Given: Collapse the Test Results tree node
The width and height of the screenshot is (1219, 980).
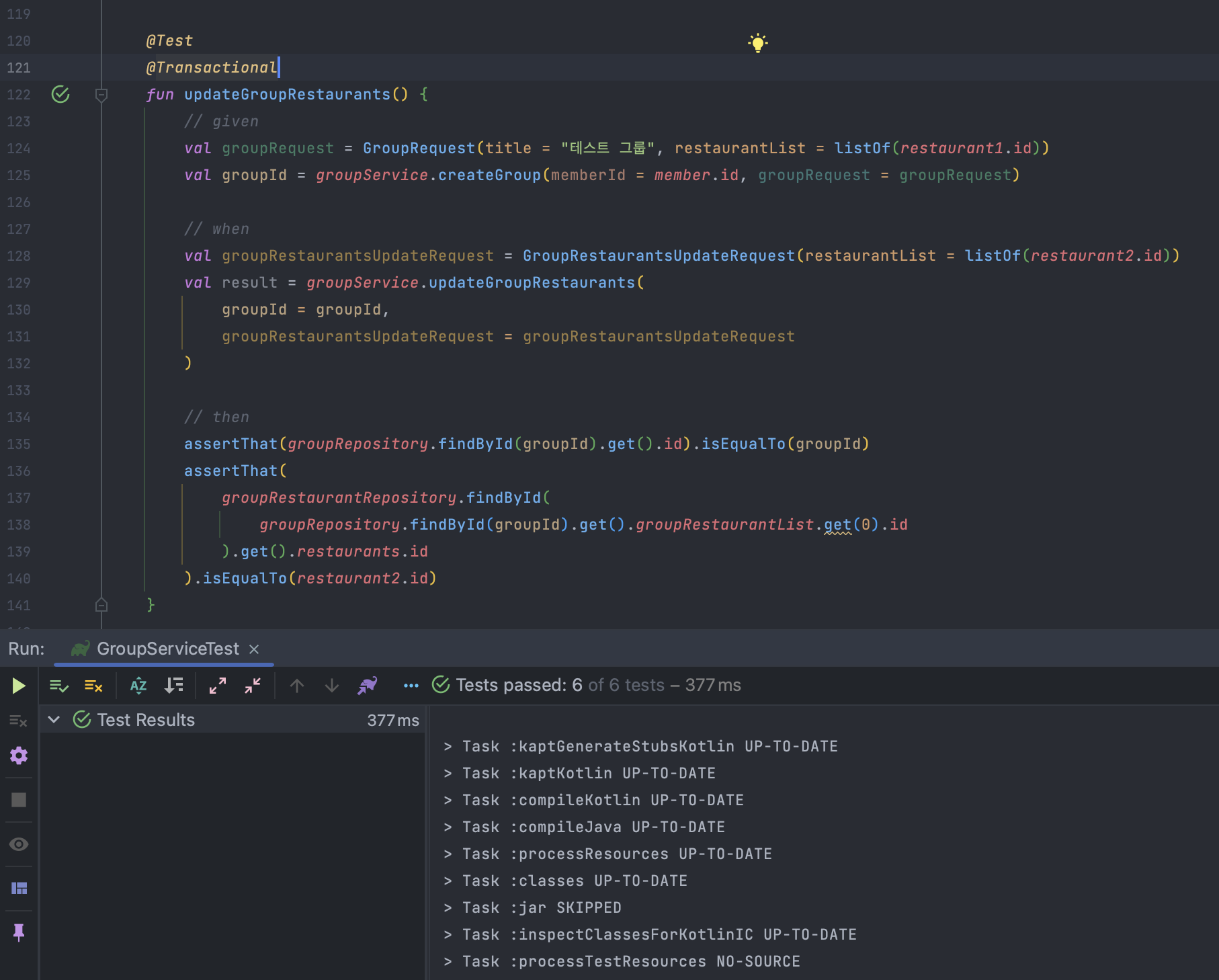Looking at the screenshot, I should coord(54,720).
